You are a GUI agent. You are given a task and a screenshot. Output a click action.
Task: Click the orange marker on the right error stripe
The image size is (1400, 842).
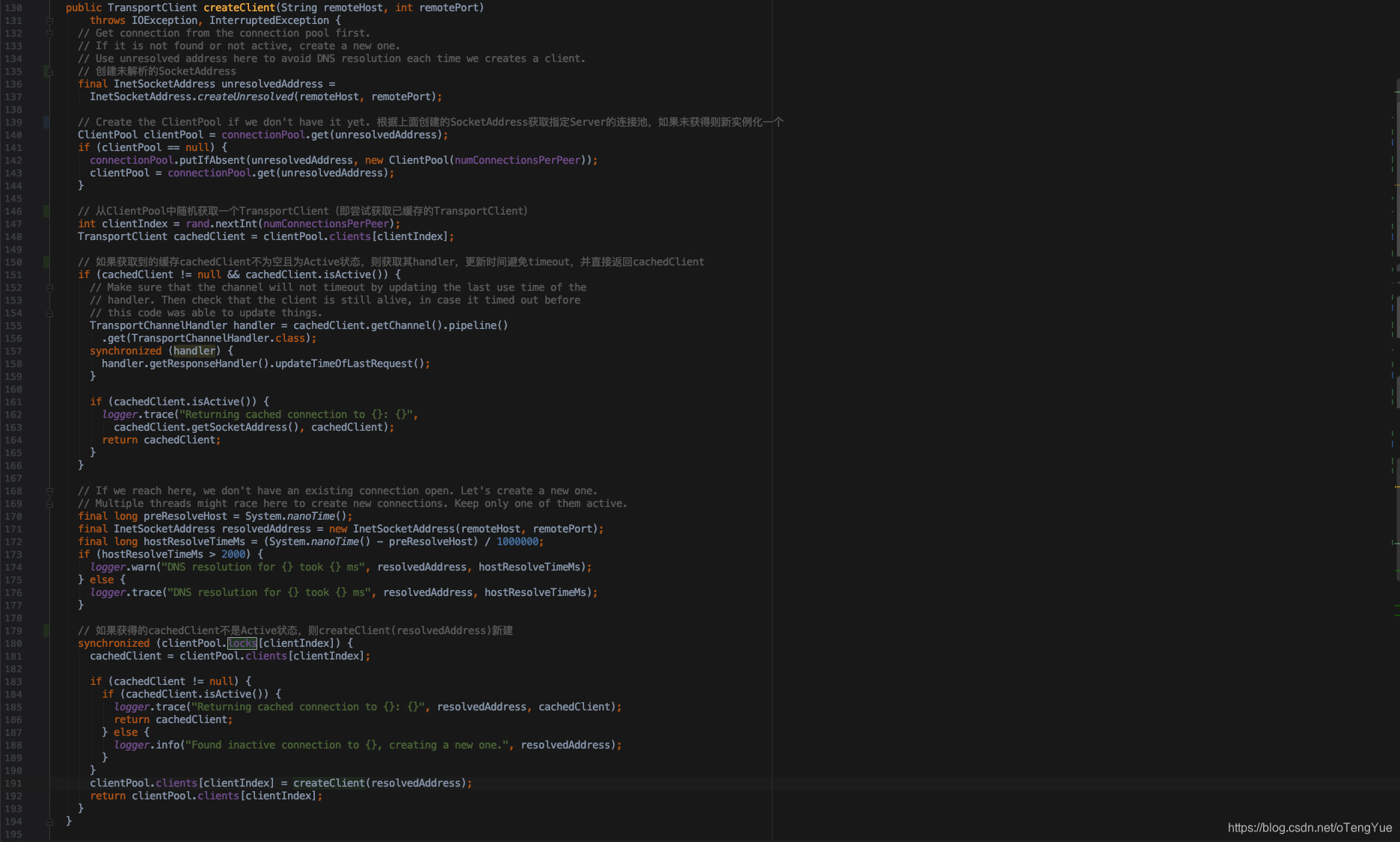pyautogui.click(x=1396, y=487)
